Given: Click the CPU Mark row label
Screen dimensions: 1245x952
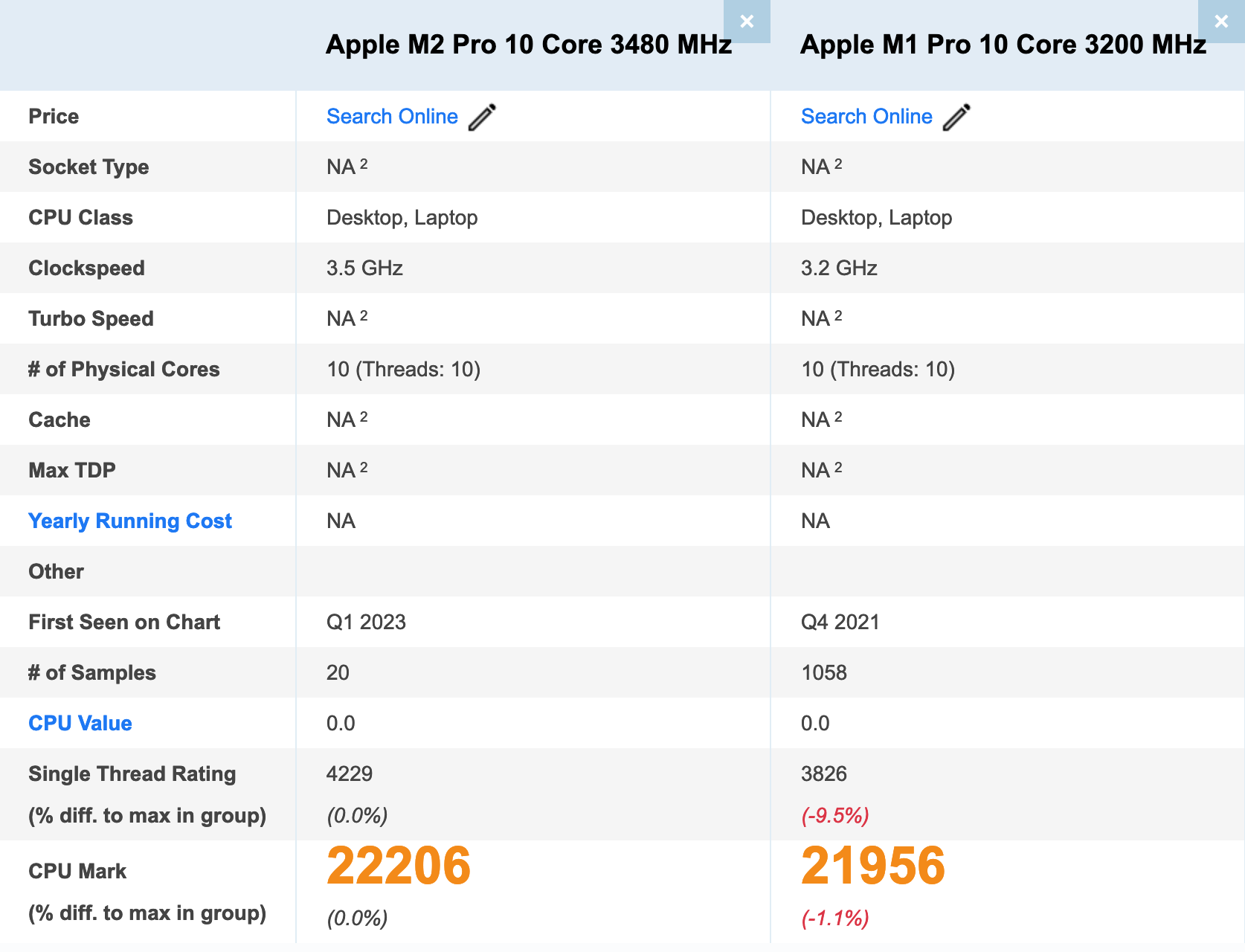Looking at the screenshot, I should coord(77,872).
